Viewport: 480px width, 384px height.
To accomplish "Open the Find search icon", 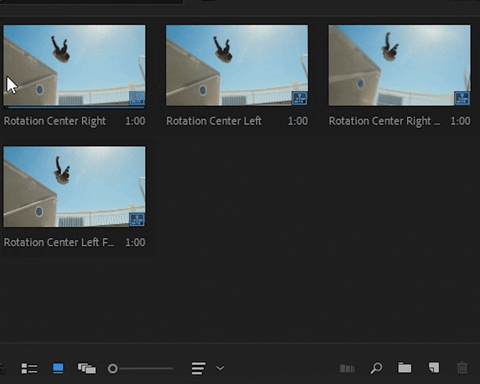I will pyautogui.click(x=376, y=368).
